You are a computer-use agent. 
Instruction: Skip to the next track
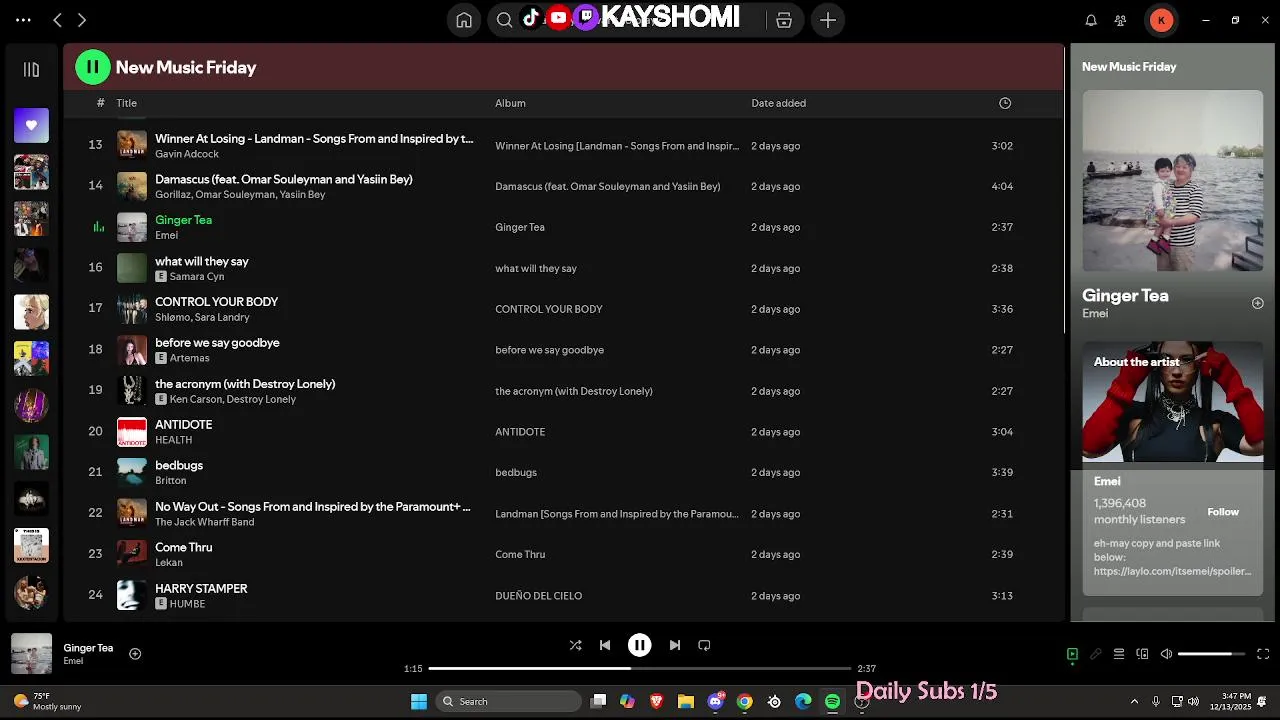(675, 646)
